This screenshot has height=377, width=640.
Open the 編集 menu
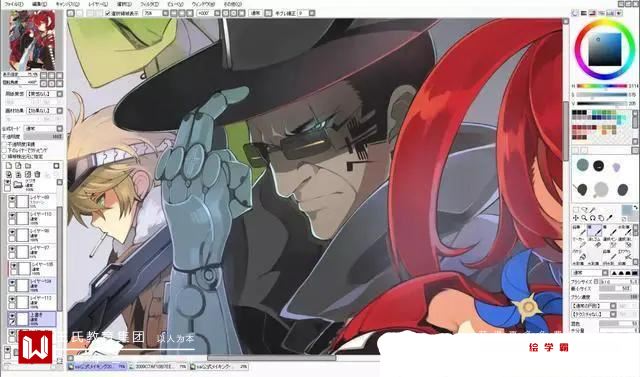40,4
